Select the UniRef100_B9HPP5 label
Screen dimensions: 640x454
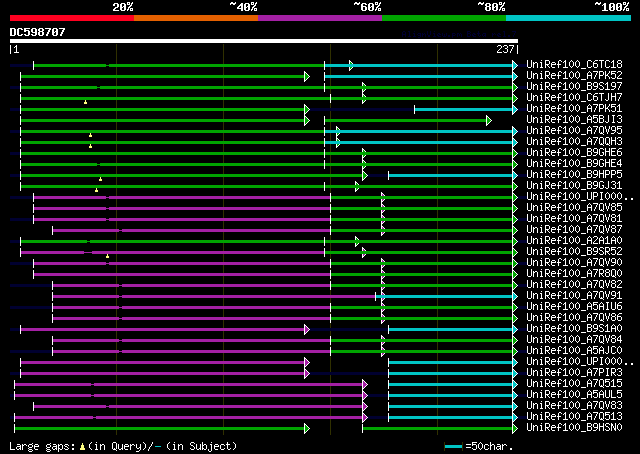click(x=574, y=175)
